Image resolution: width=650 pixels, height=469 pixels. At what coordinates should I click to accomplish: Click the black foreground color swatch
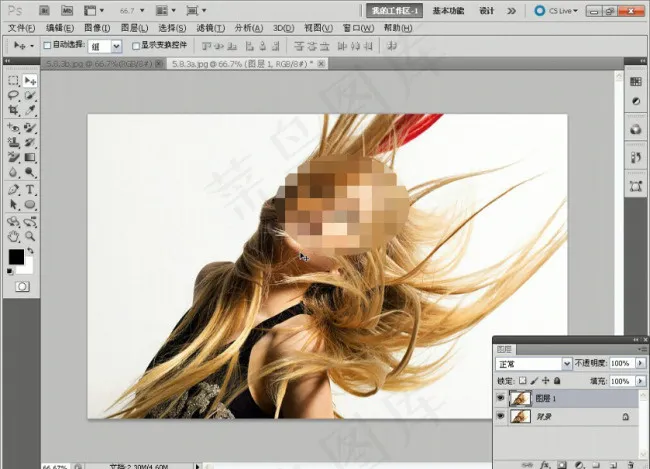[16, 257]
